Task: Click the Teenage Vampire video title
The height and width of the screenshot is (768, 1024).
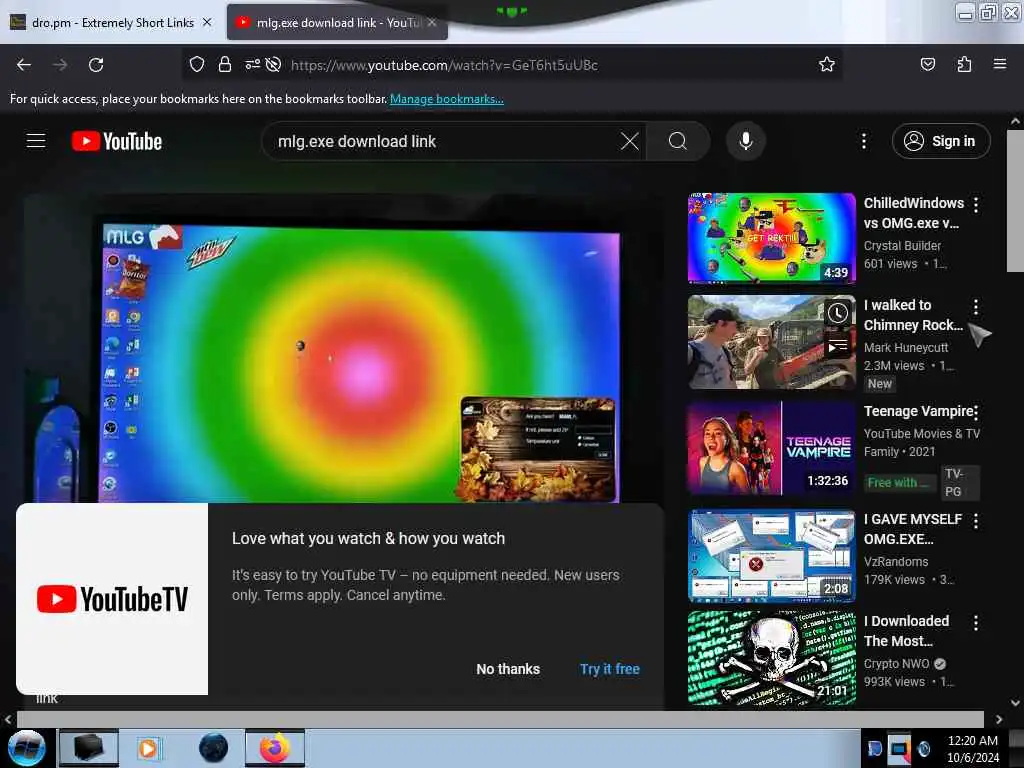Action: coord(918,411)
